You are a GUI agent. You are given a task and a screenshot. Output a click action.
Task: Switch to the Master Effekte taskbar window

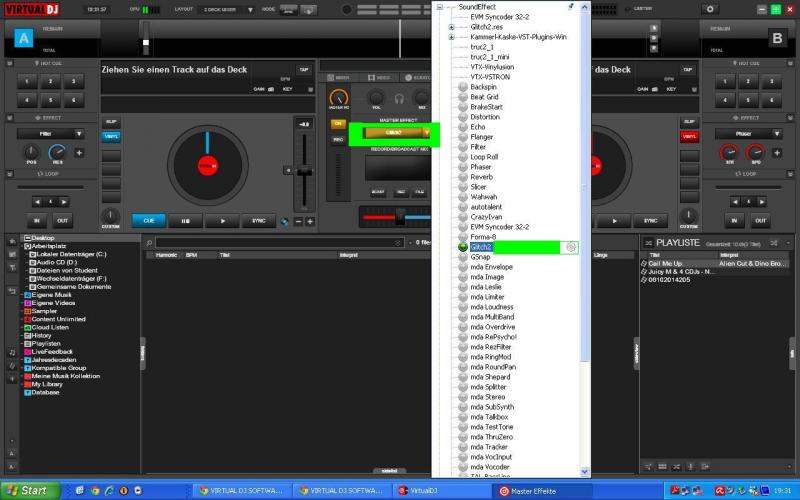(x=541, y=491)
